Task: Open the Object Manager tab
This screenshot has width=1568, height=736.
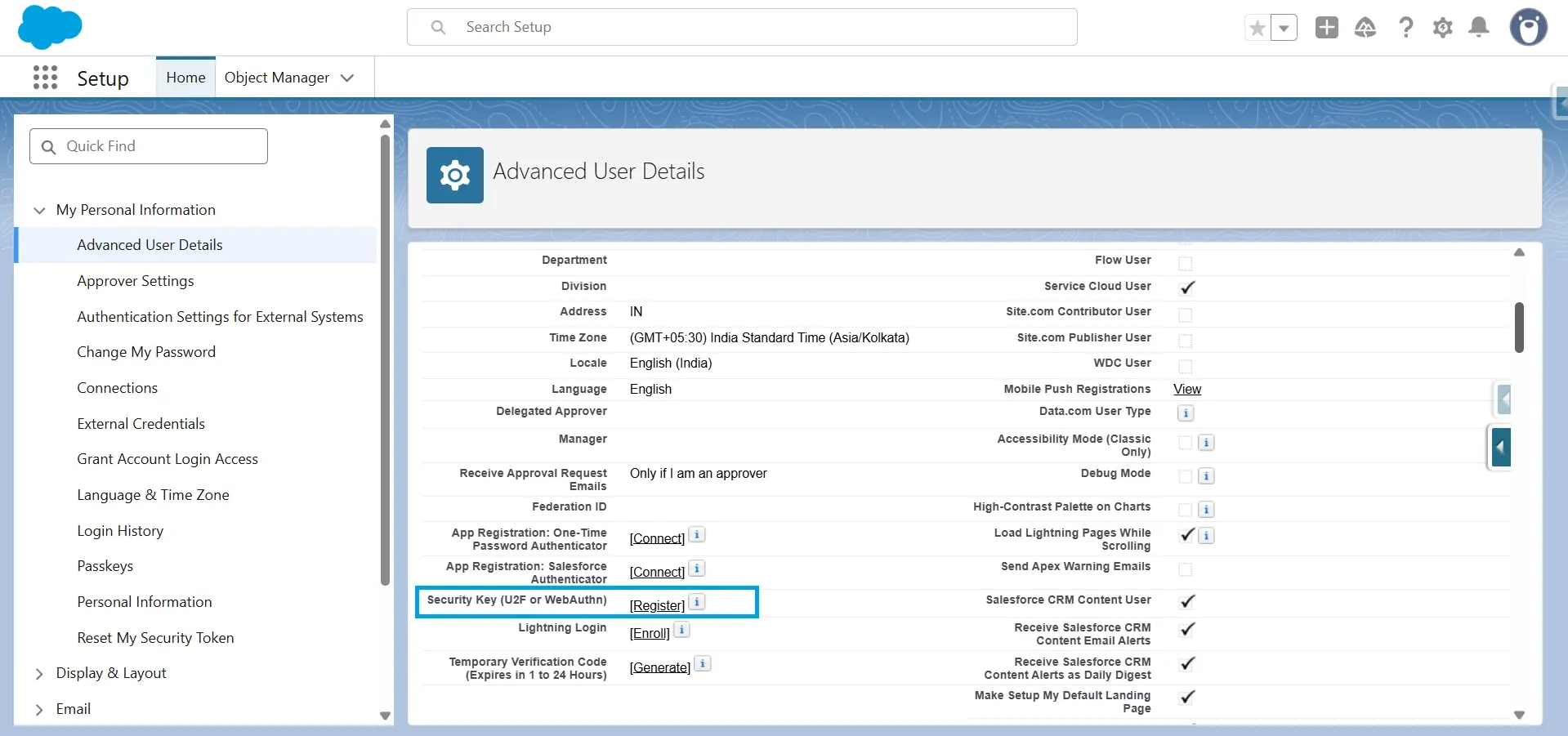Action: 277,78
